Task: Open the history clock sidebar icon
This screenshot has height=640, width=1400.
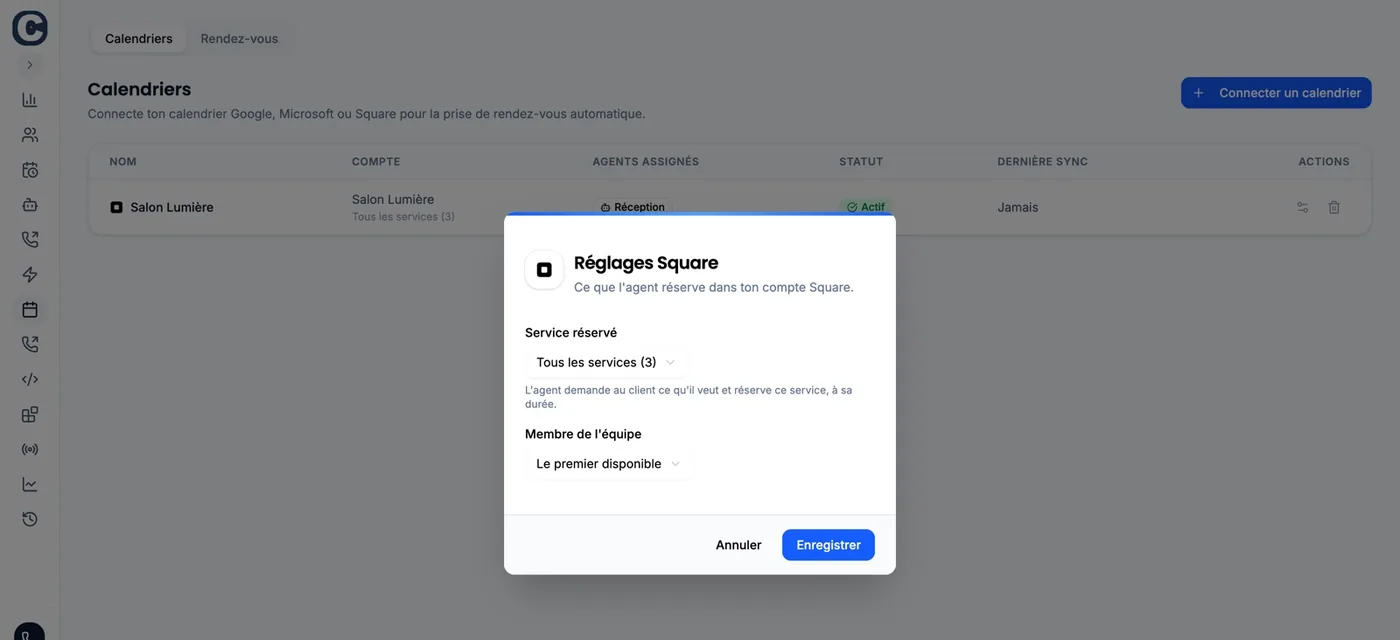Action: coord(30,520)
